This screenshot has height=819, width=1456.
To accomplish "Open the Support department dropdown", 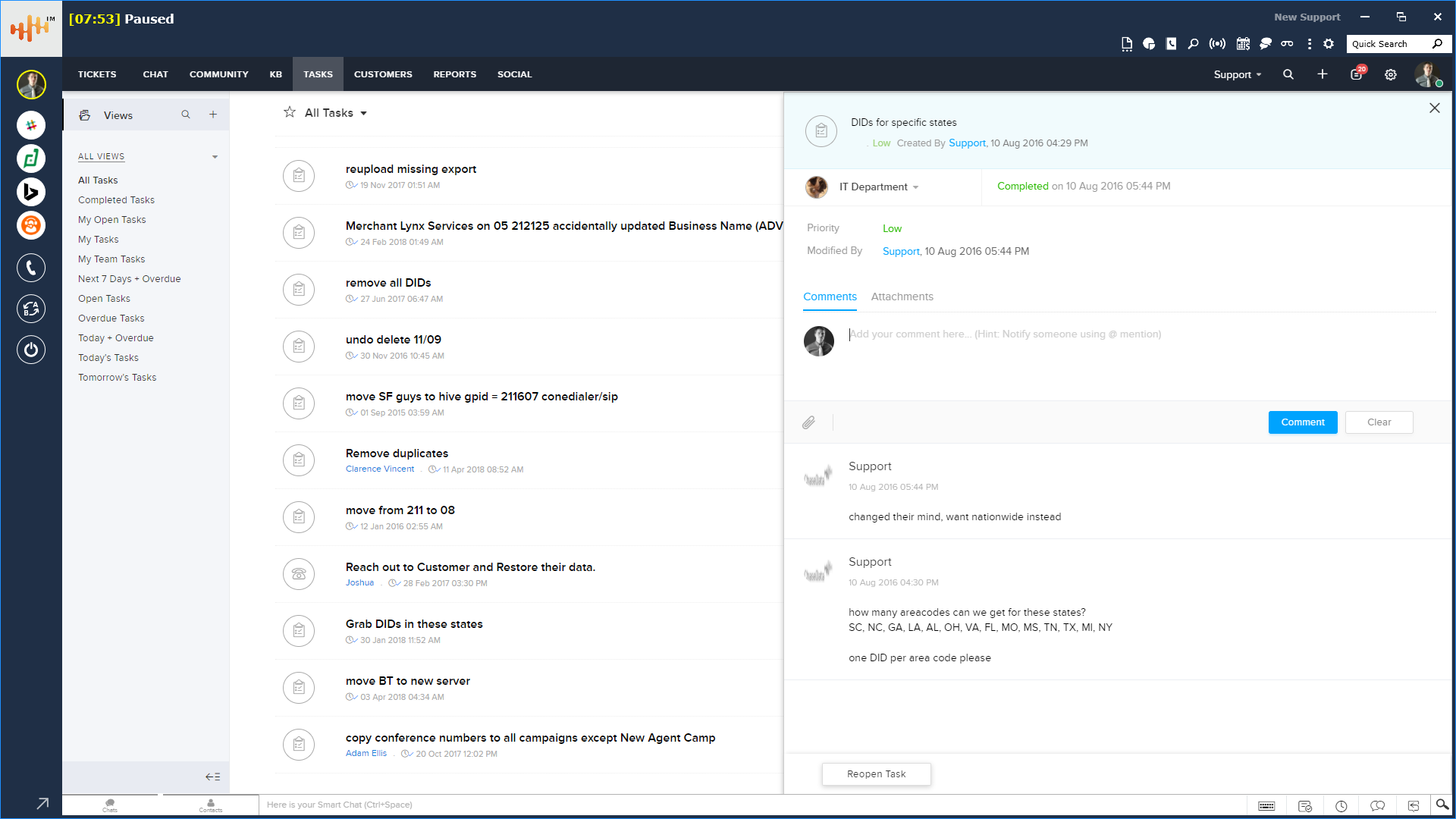I will coord(1238,74).
